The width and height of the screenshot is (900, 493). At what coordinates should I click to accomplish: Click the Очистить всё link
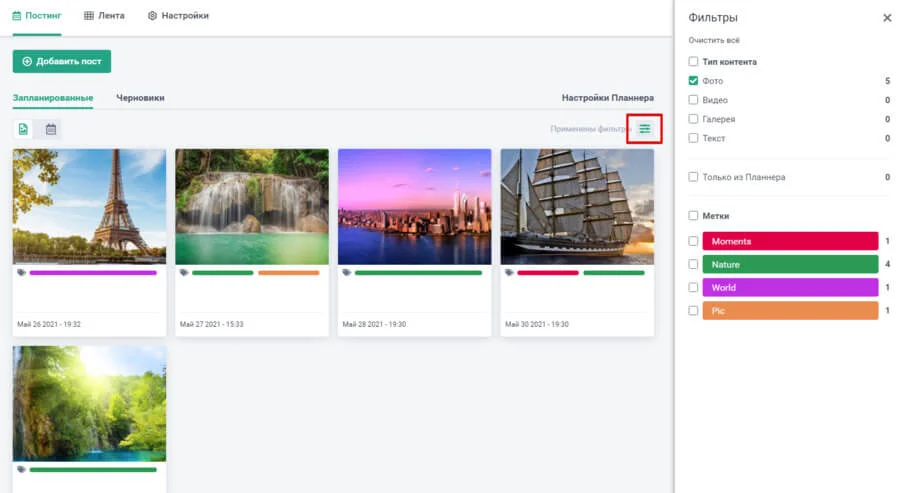coord(714,40)
